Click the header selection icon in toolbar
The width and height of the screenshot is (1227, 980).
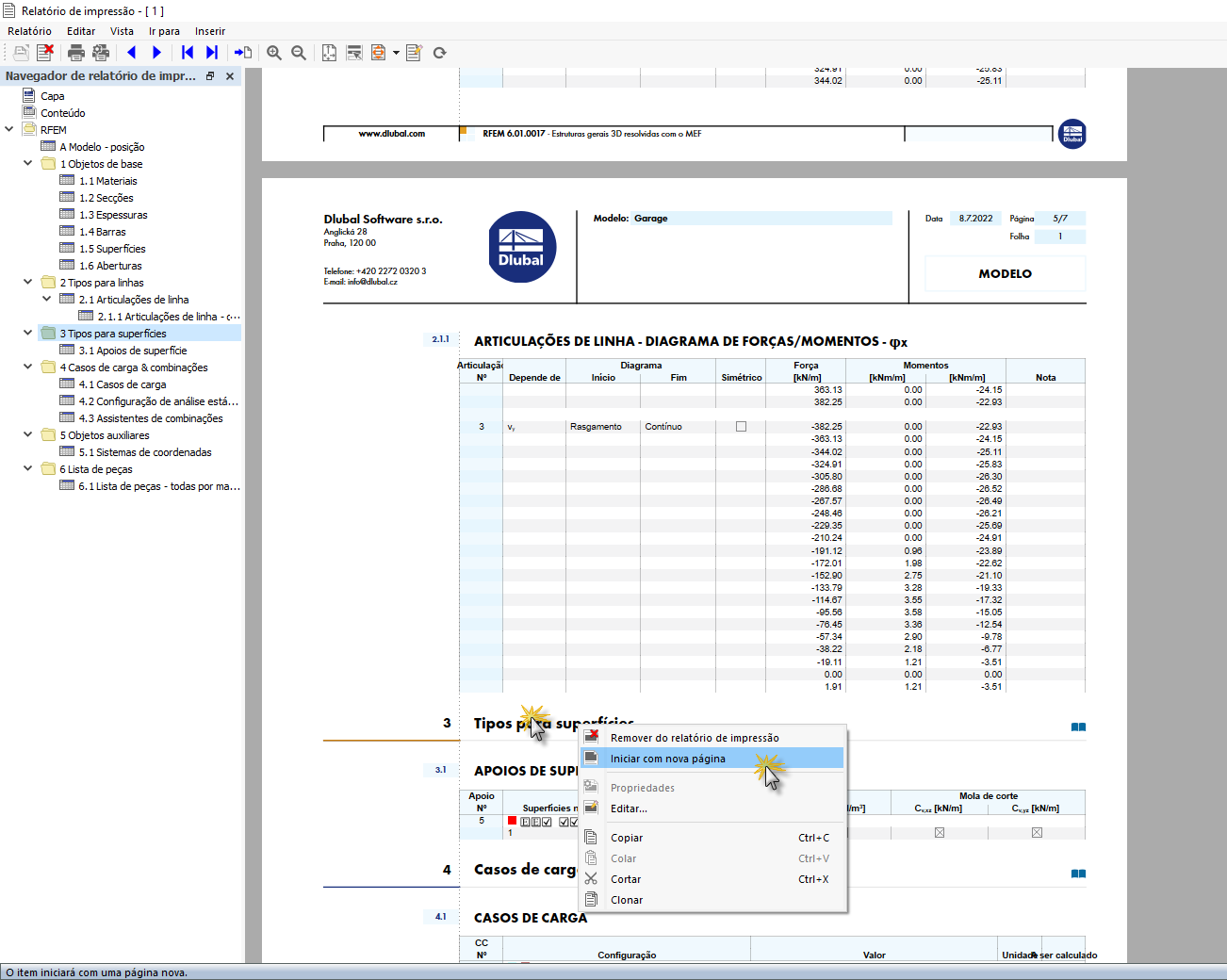[x=354, y=53]
